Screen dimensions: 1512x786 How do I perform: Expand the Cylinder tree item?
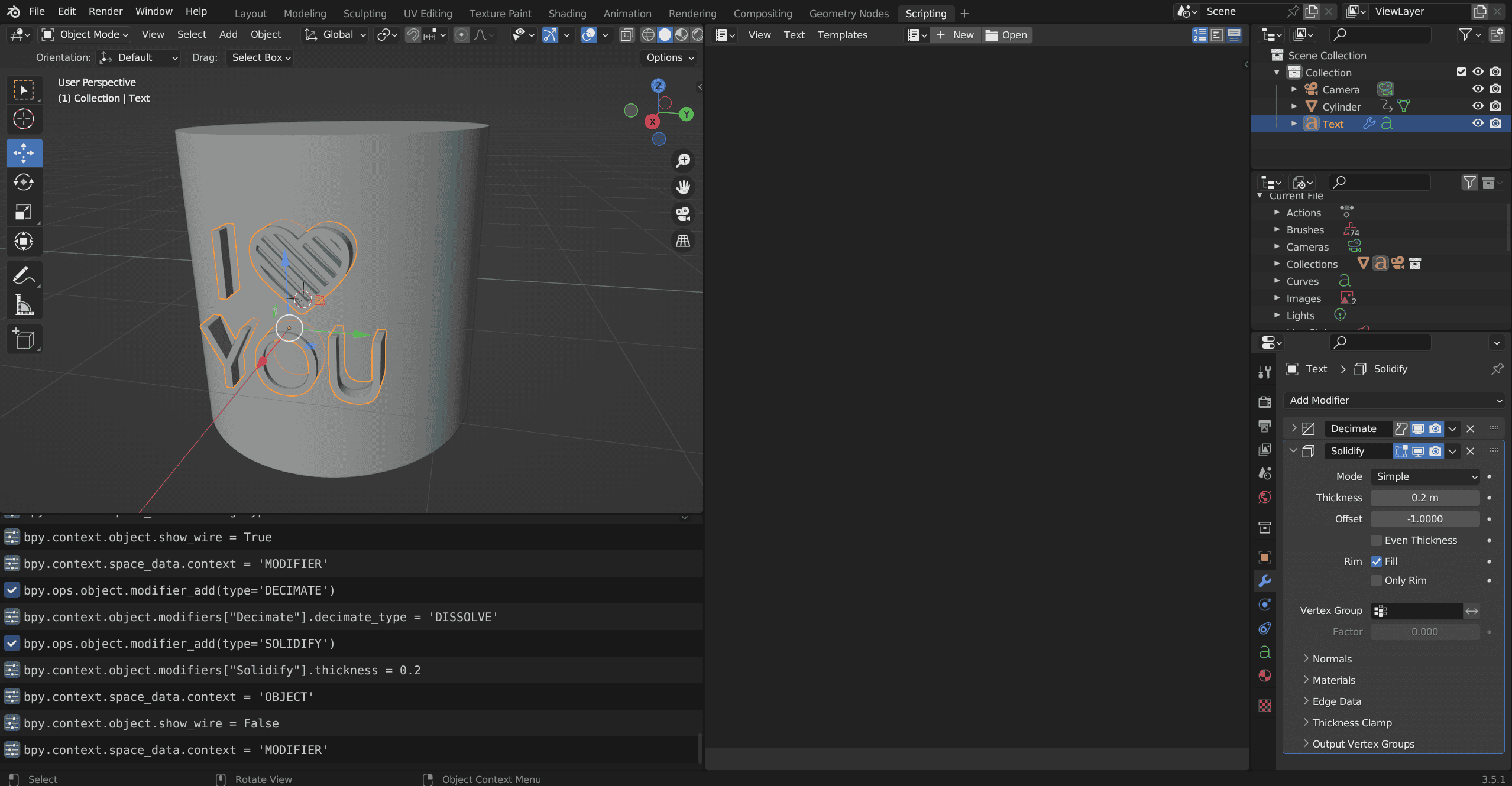point(1294,106)
